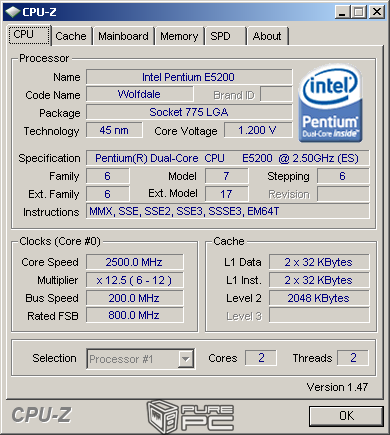Viewport: 390px width, 435px height.
Task: Click the Level 2 value 2048 KBytes
Action: tap(319, 298)
